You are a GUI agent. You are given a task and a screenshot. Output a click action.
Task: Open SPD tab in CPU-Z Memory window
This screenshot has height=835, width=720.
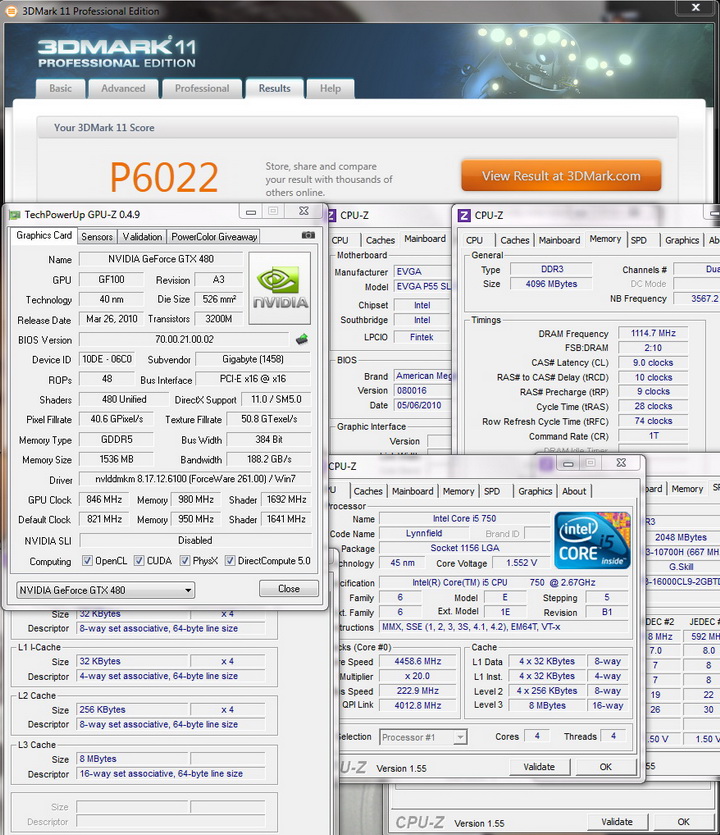[x=639, y=240]
